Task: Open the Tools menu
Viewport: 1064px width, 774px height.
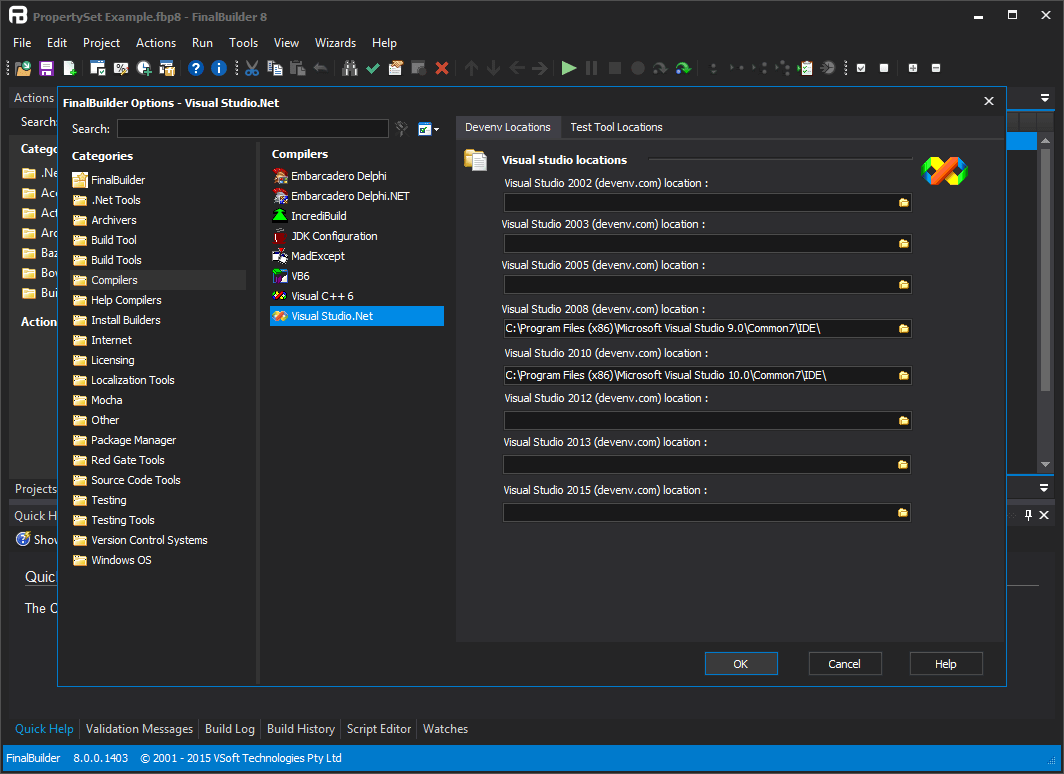Action: (x=243, y=43)
